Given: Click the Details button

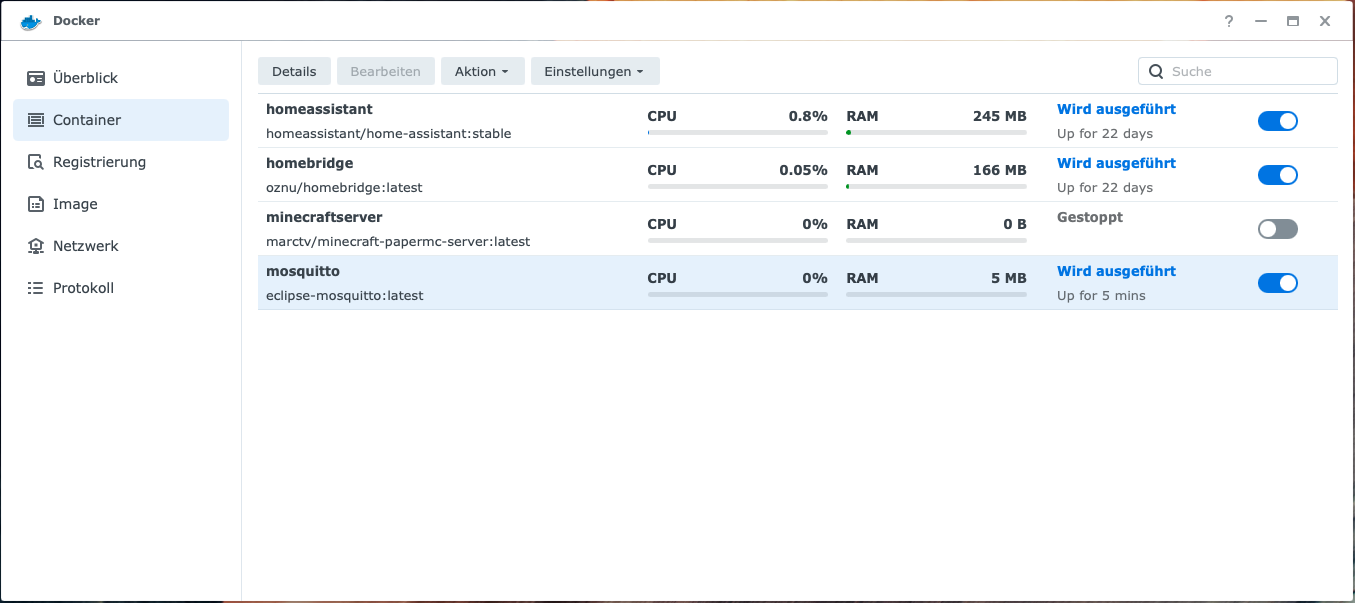Looking at the screenshot, I should 294,71.
